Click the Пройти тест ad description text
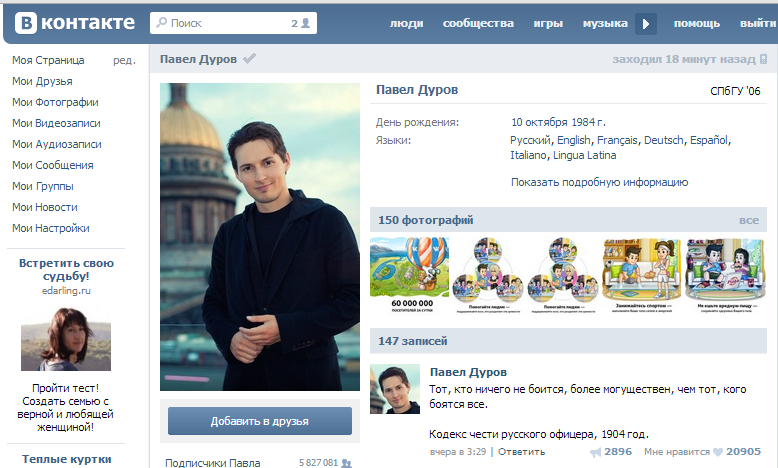The height and width of the screenshot is (468, 778). pos(65,407)
